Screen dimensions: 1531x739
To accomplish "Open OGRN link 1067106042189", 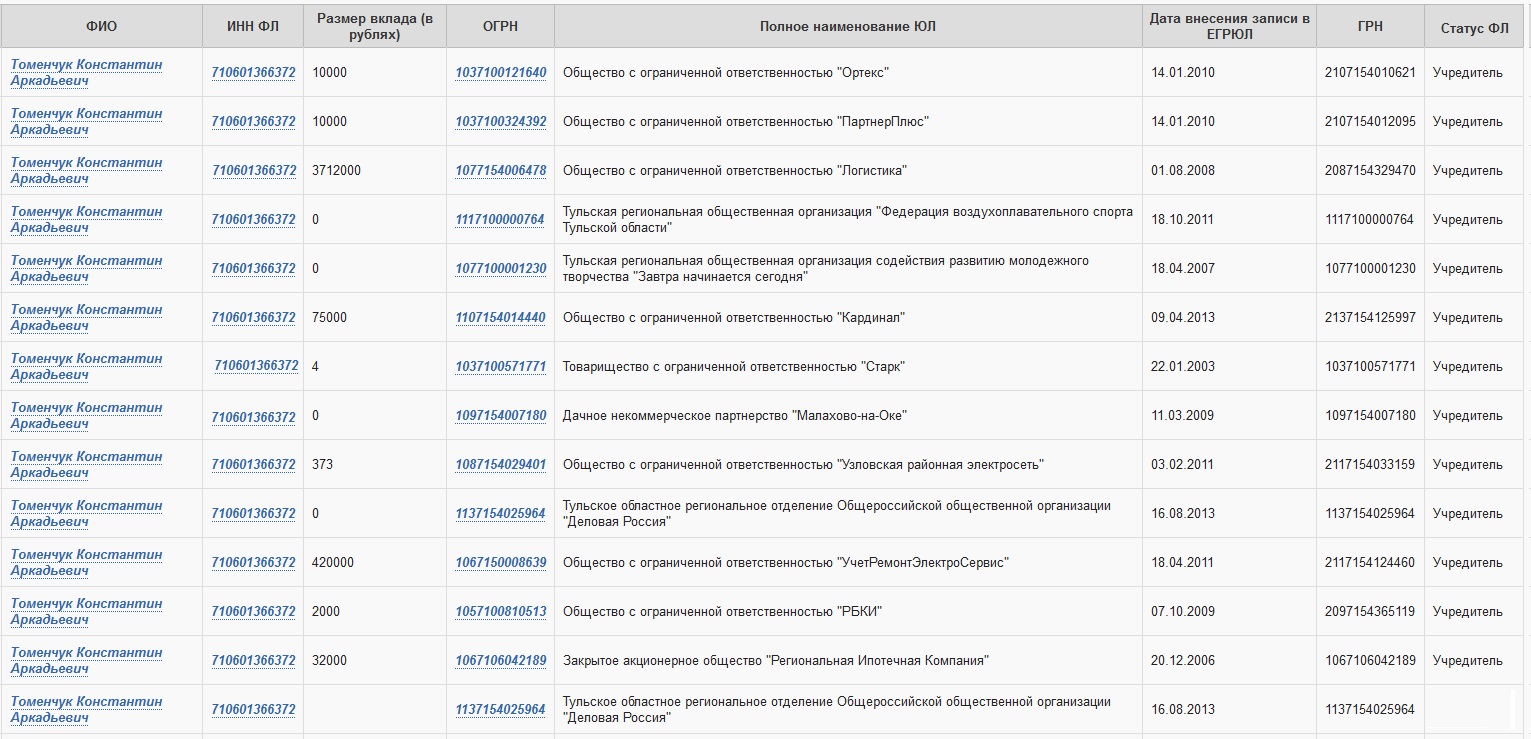I will point(501,661).
